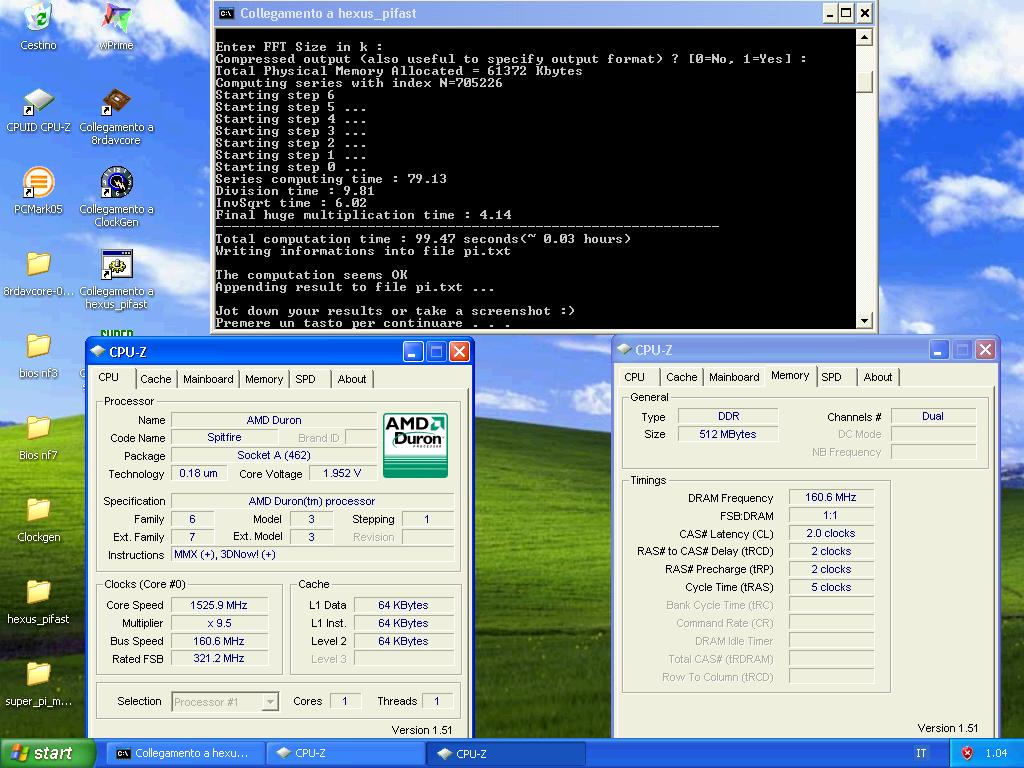Click the CPU-Z icon in left window title bar
The width and height of the screenshot is (1024, 768).
98,351
